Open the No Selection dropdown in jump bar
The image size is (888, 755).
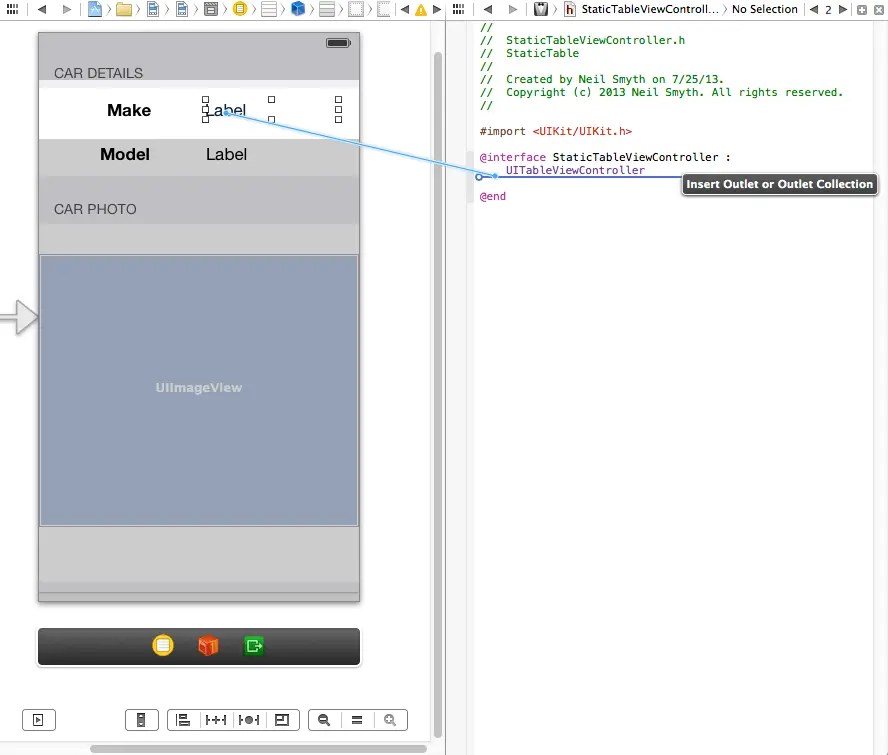click(x=765, y=8)
